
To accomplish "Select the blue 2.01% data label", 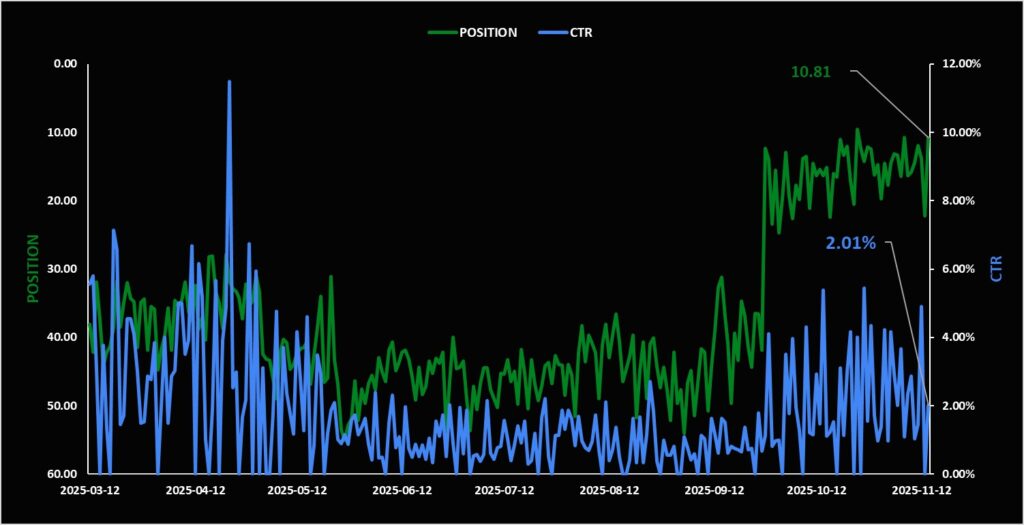I will click(850, 243).
